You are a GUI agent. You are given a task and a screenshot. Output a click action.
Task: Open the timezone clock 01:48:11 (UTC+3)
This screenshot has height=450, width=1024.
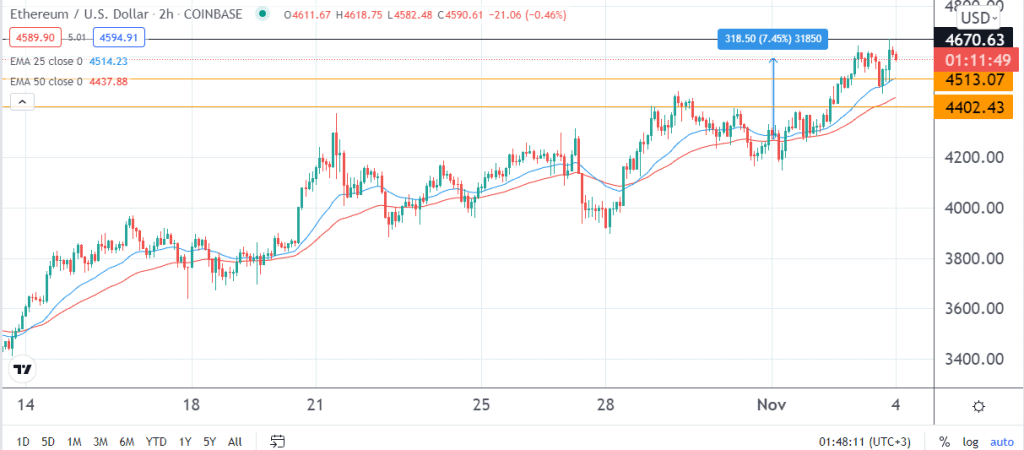pos(865,442)
